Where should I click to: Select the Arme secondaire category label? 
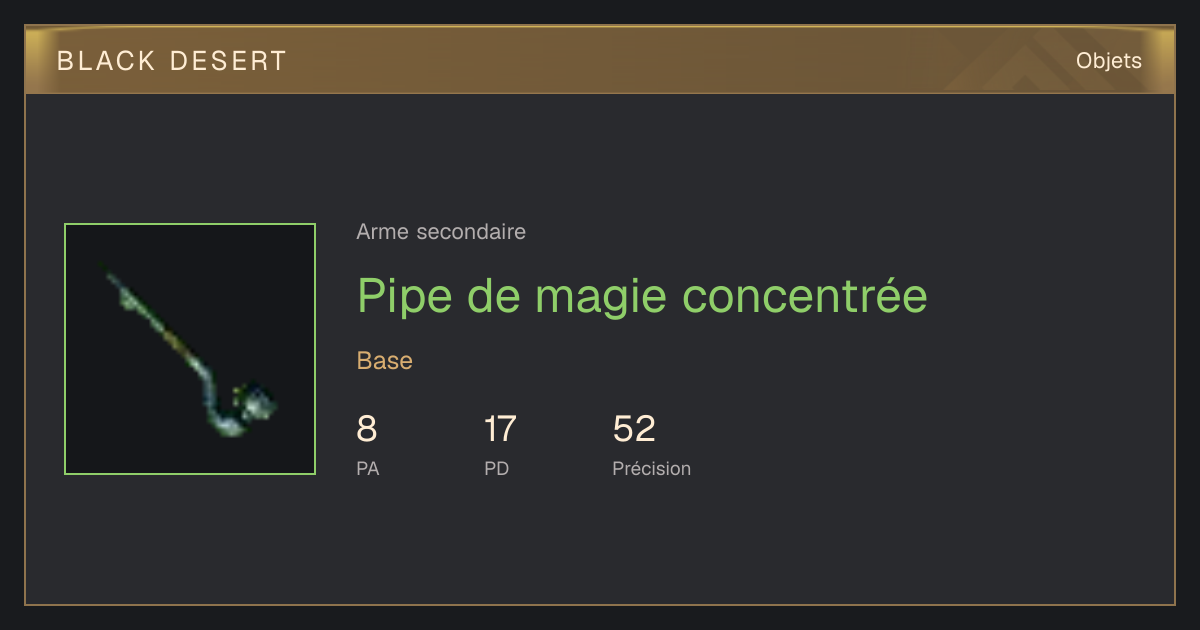point(441,232)
